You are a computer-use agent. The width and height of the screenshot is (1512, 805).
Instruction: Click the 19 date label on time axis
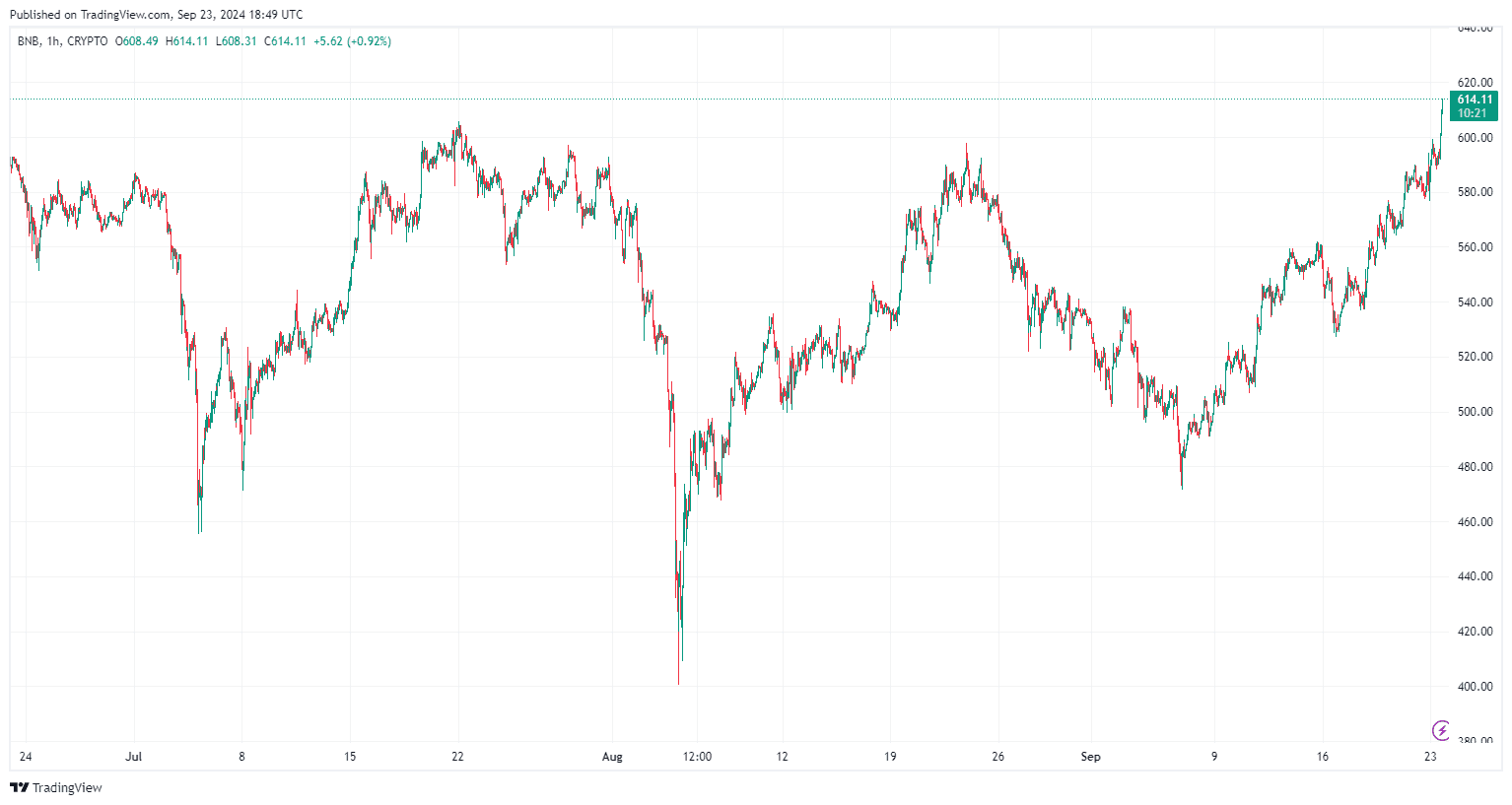pyautogui.click(x=890, y=757)
